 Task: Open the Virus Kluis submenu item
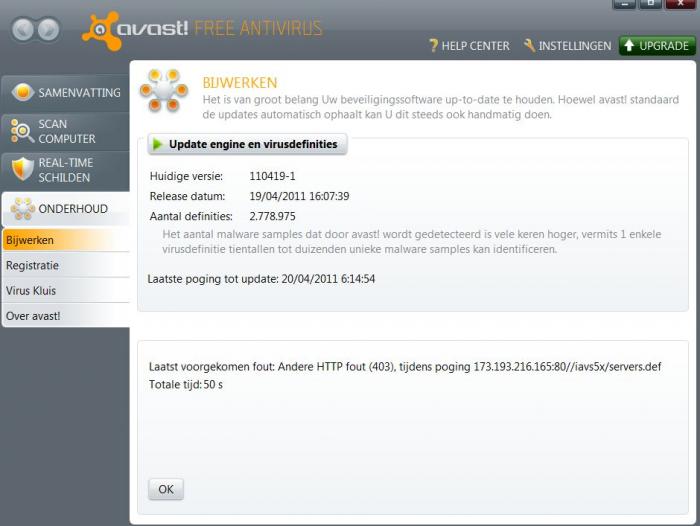(65, 291)
